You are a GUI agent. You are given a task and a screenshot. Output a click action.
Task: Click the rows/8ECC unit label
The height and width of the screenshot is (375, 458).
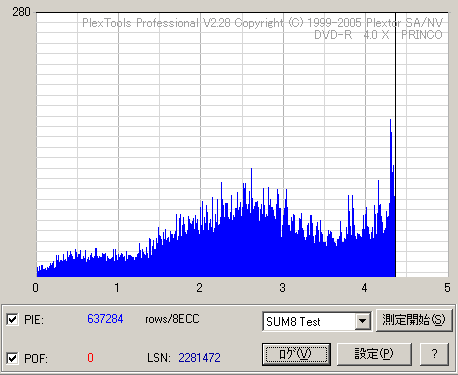coord(172,319)
